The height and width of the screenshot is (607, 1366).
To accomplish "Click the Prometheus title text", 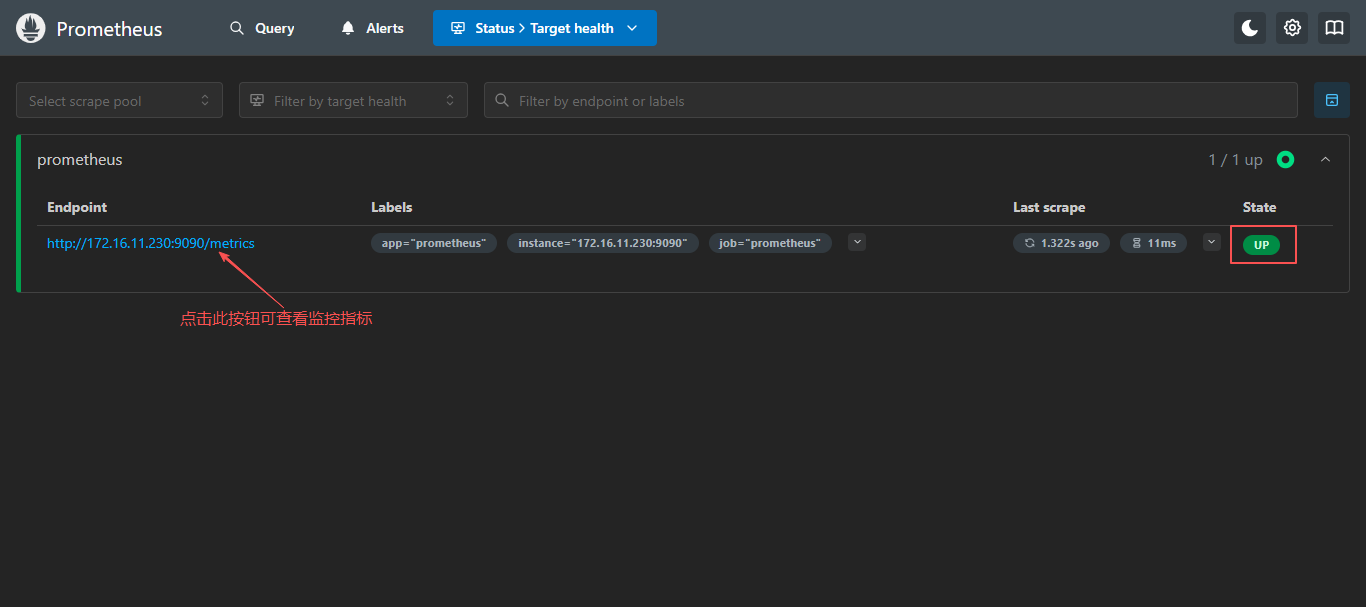I will point(109,29).
